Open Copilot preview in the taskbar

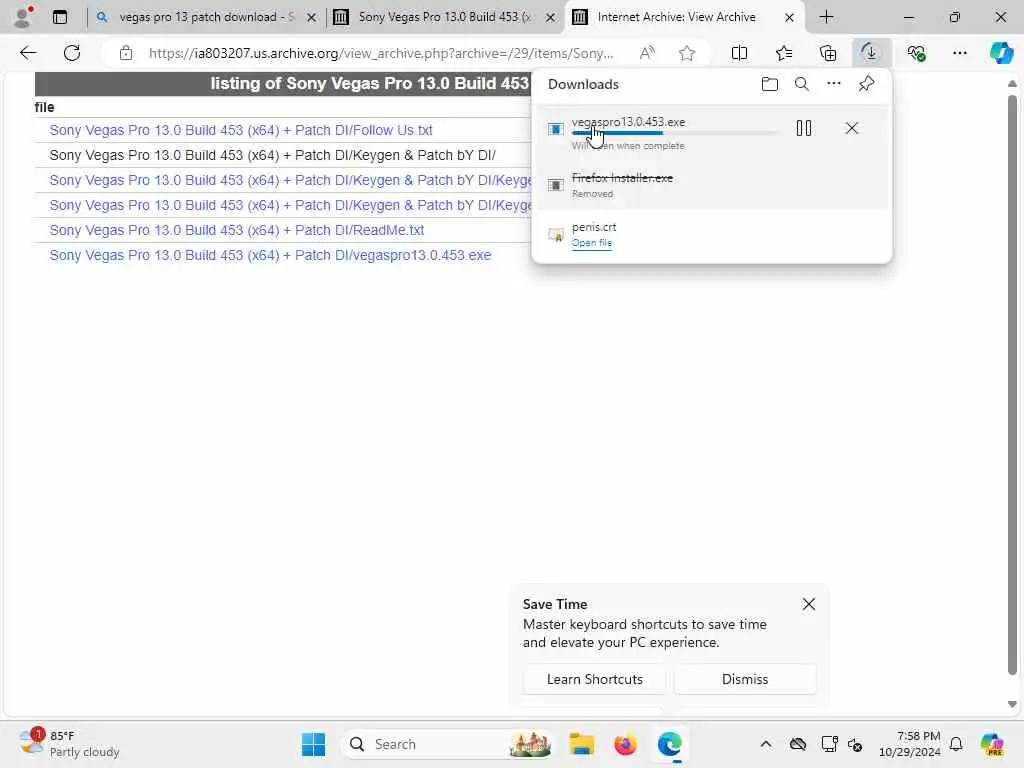tap(992, 744)
